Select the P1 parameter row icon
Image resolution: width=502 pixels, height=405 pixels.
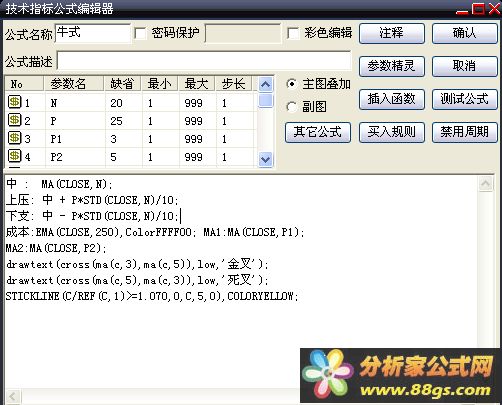(x=14, y=138)
